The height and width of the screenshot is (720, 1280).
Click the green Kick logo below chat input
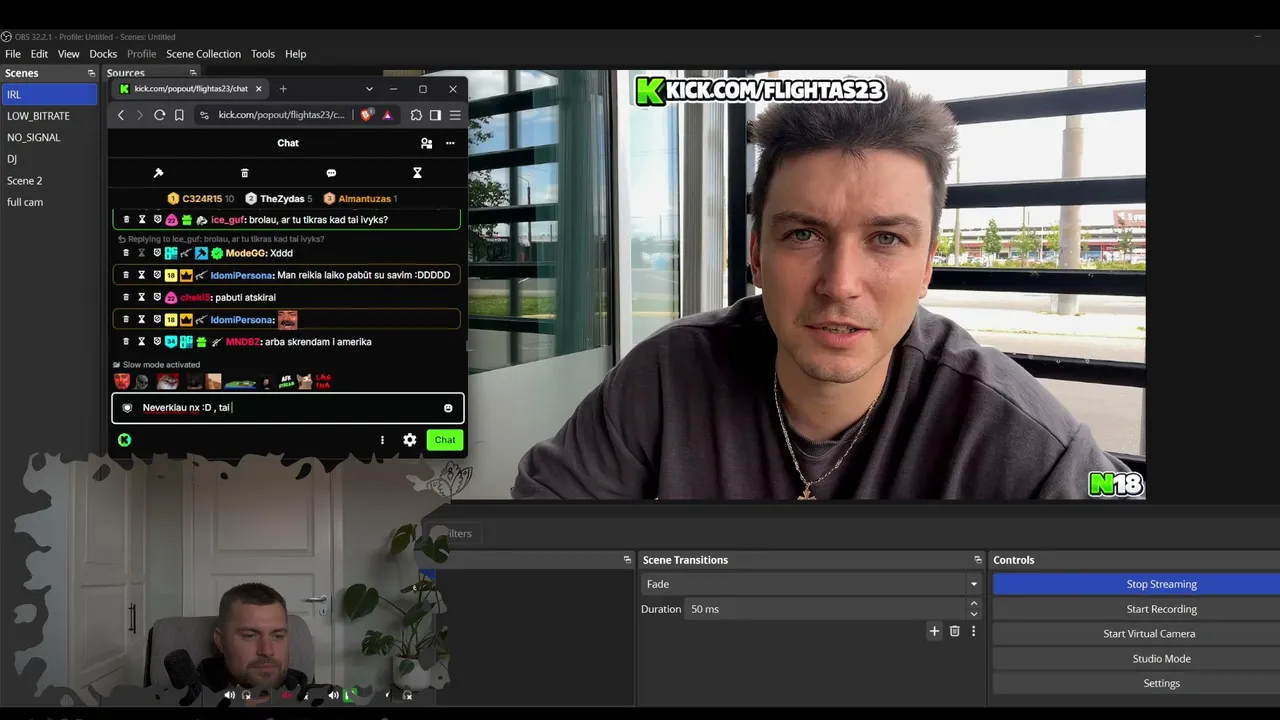click(124, 440)
